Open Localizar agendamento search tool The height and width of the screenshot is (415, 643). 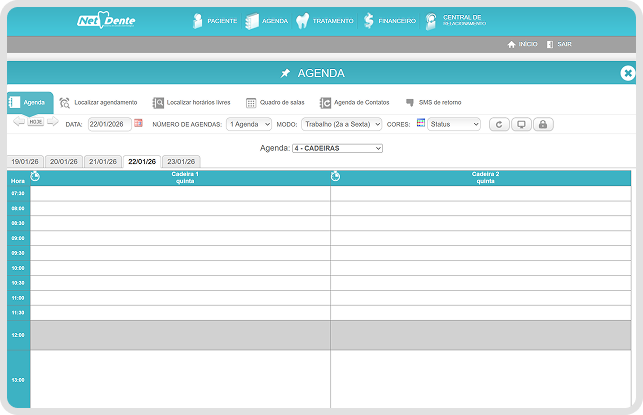tap(98, 102)
